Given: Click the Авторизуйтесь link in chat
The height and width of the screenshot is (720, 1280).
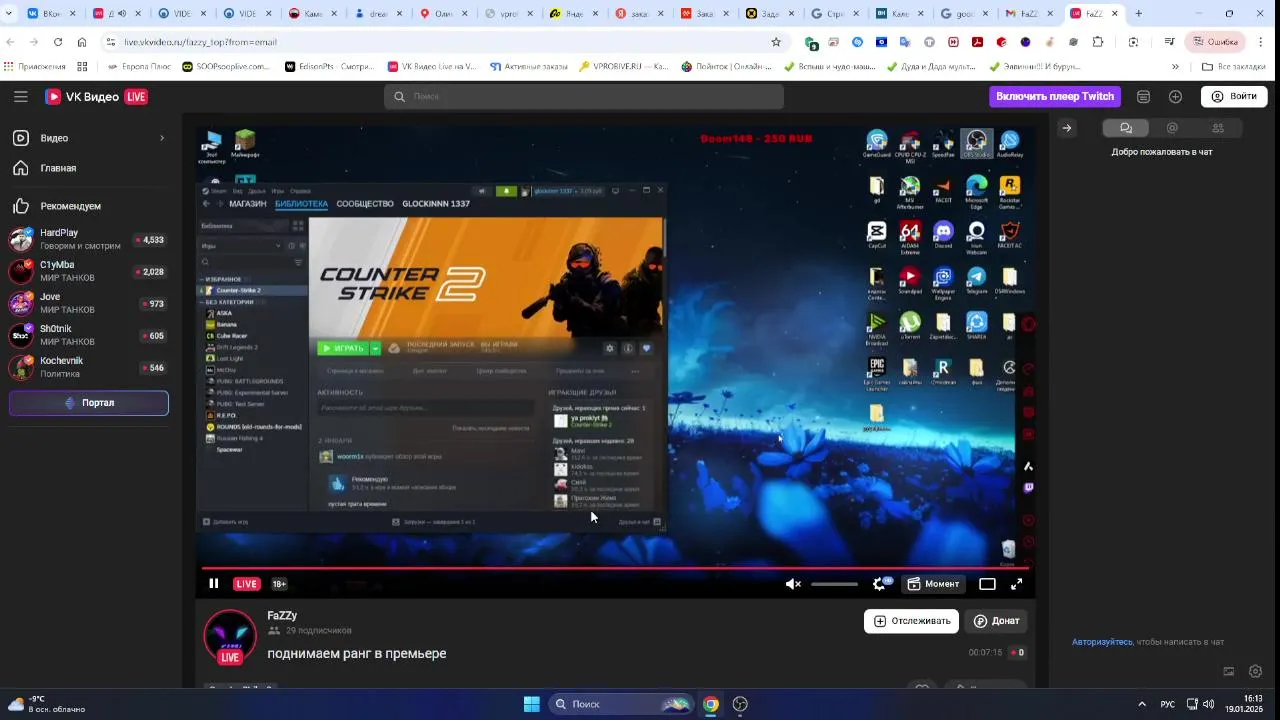Looking at the screenshot, I should 1102,642.
